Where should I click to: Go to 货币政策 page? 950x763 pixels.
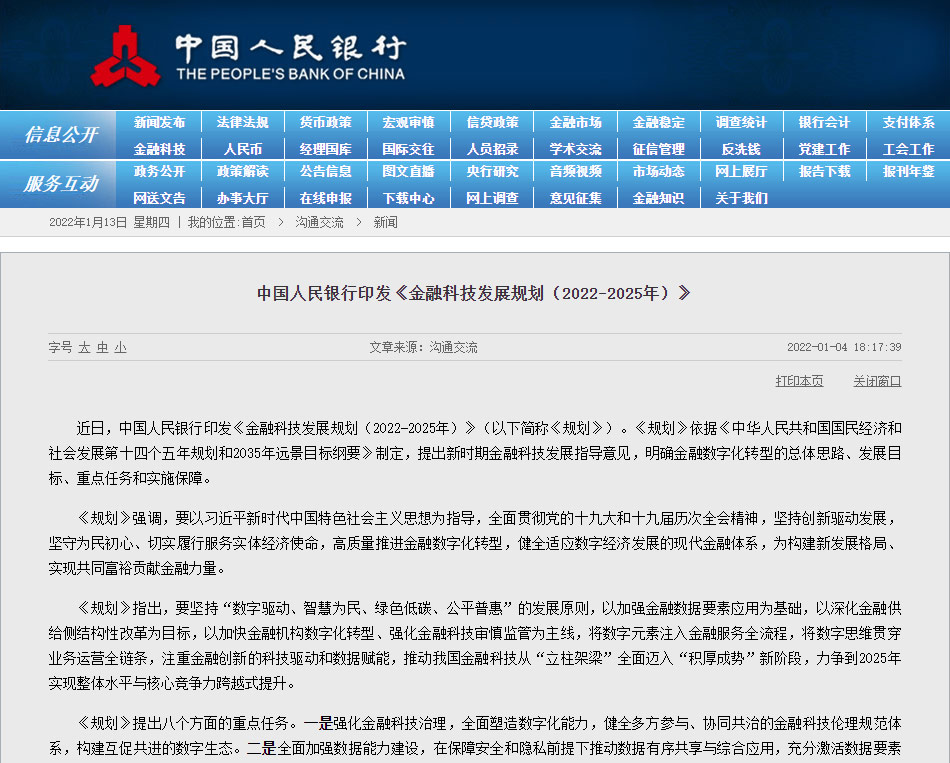tap(325, 122)
